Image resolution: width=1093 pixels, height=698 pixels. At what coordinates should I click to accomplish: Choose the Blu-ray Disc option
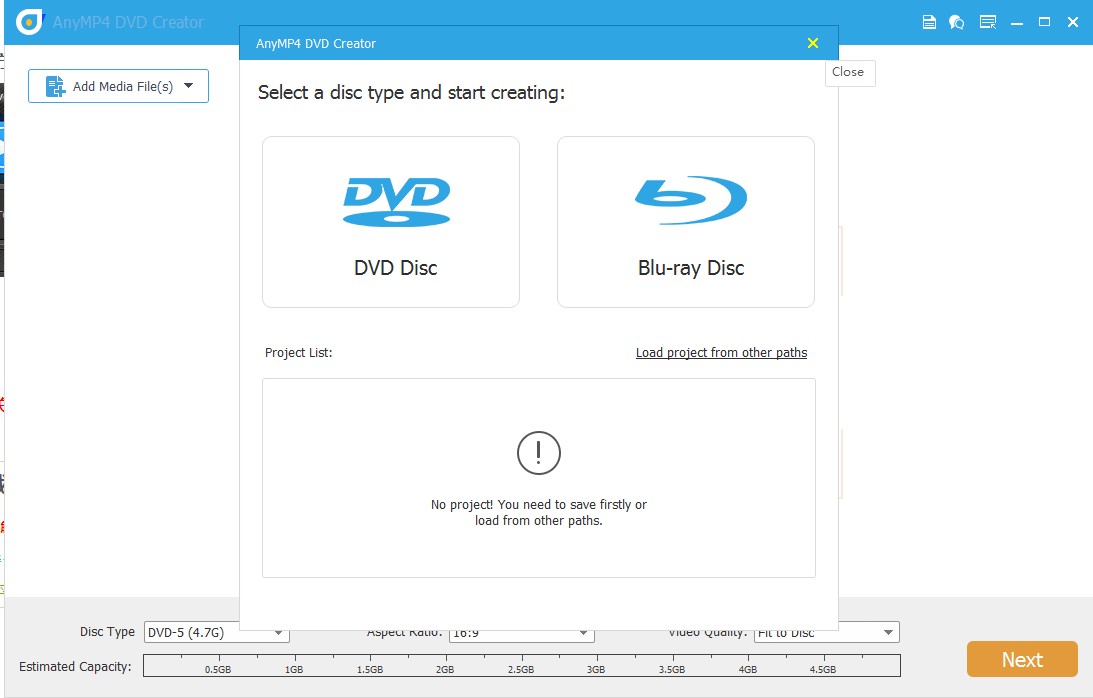686,222
